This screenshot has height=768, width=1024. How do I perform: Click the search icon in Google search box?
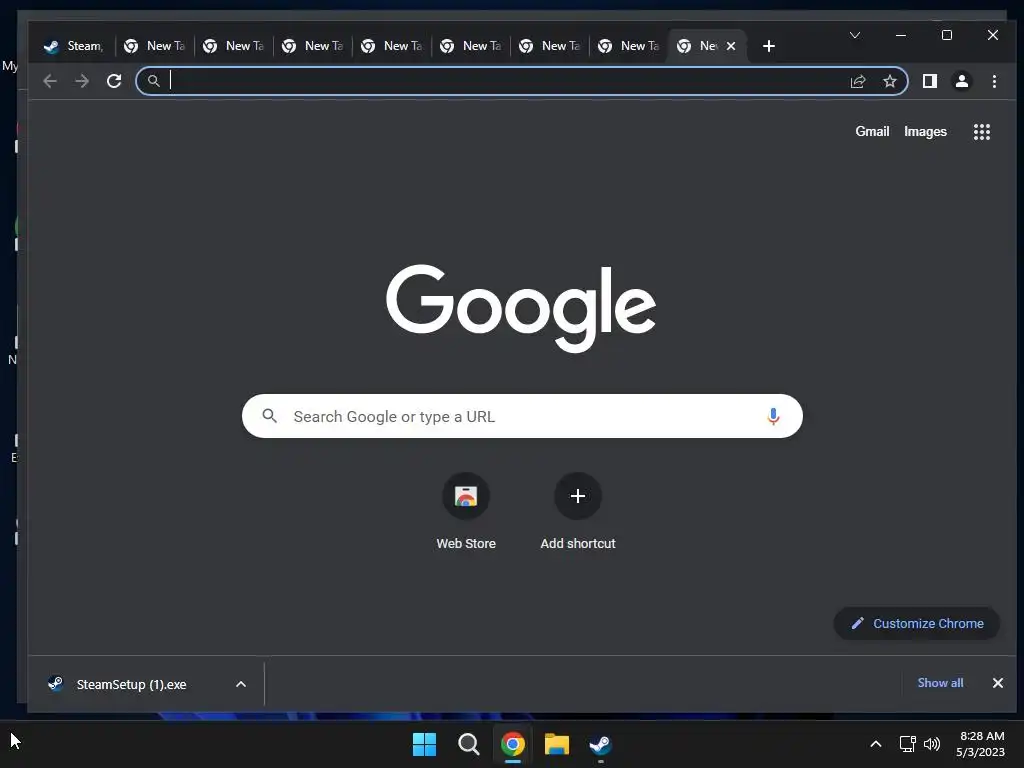[269, 415]
